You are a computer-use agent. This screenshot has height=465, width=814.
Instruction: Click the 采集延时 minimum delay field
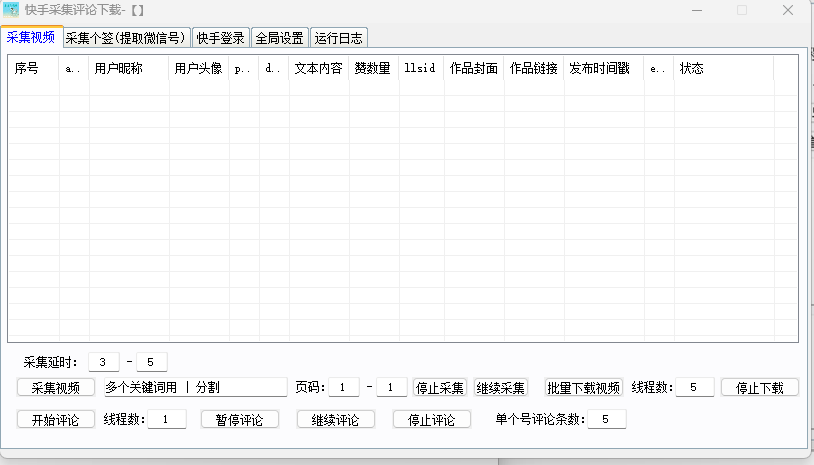click(x=103, y=362)
